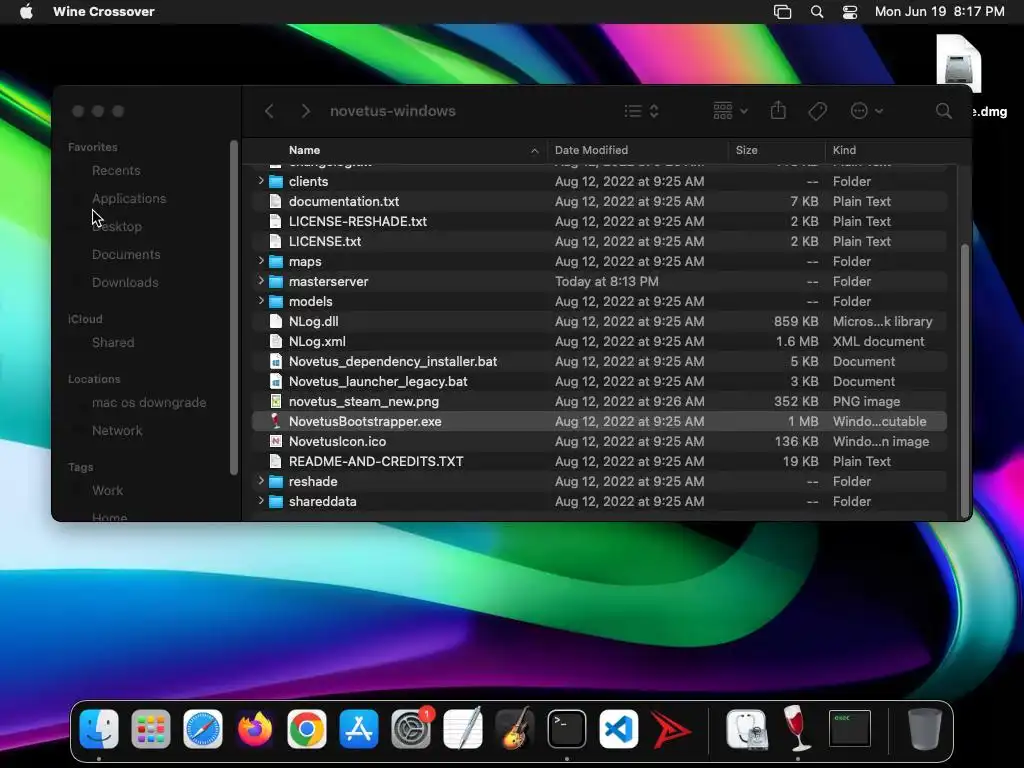Select LICENSE.txt in the file list
Image resolution: width=1024 pixels, height=768 pixels.
(x=325, y=242)
